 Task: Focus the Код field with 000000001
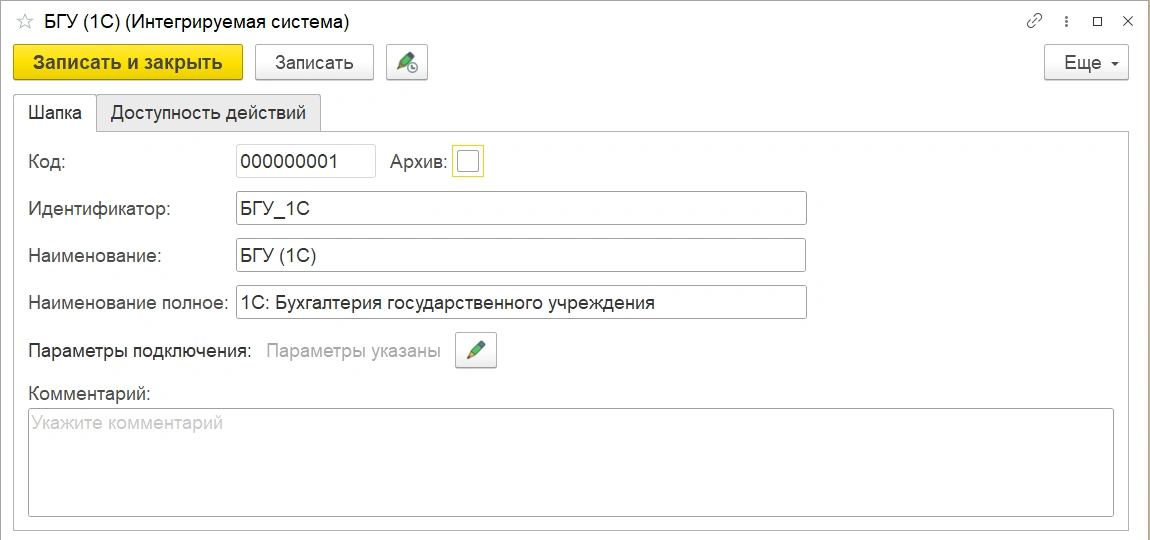click(x=306, y=161)
